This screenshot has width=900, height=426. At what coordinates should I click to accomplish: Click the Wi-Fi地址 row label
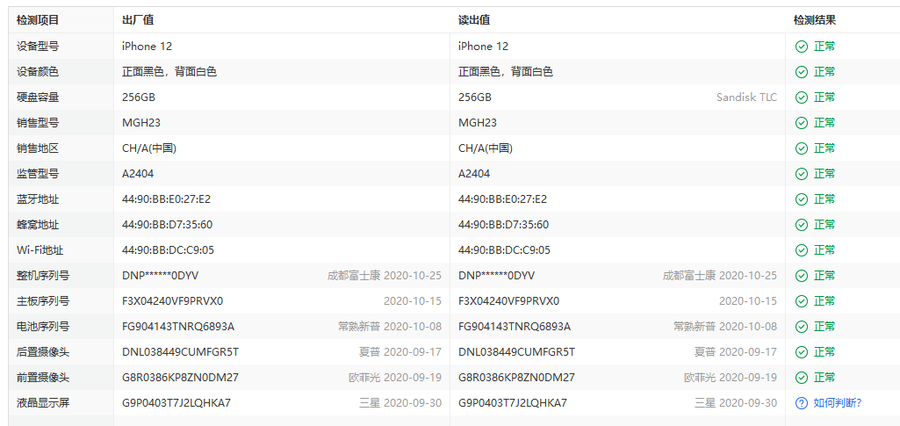pos(40,250)
